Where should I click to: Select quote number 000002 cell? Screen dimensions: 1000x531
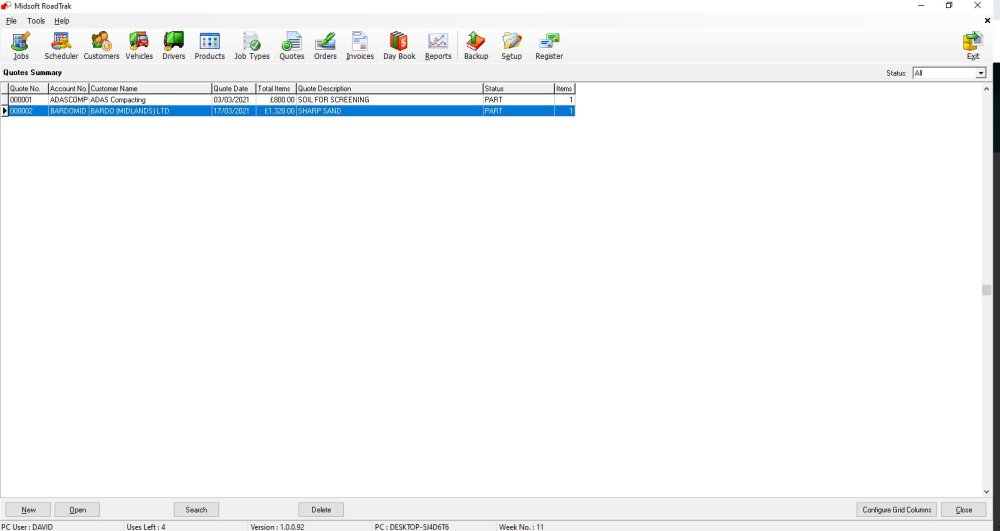tap(28, 111)
